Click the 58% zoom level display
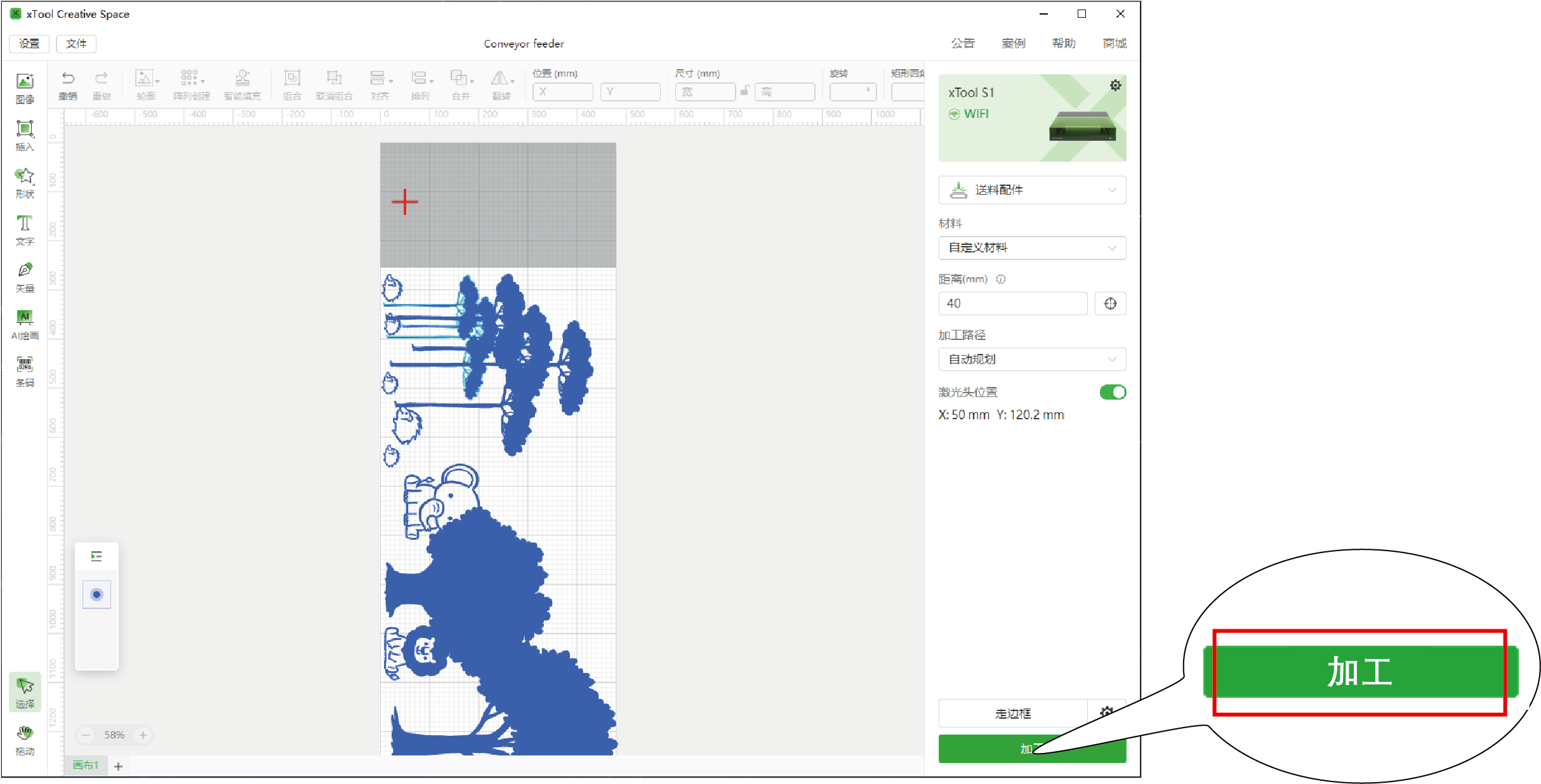The image size is (1541, 784). 114,735
